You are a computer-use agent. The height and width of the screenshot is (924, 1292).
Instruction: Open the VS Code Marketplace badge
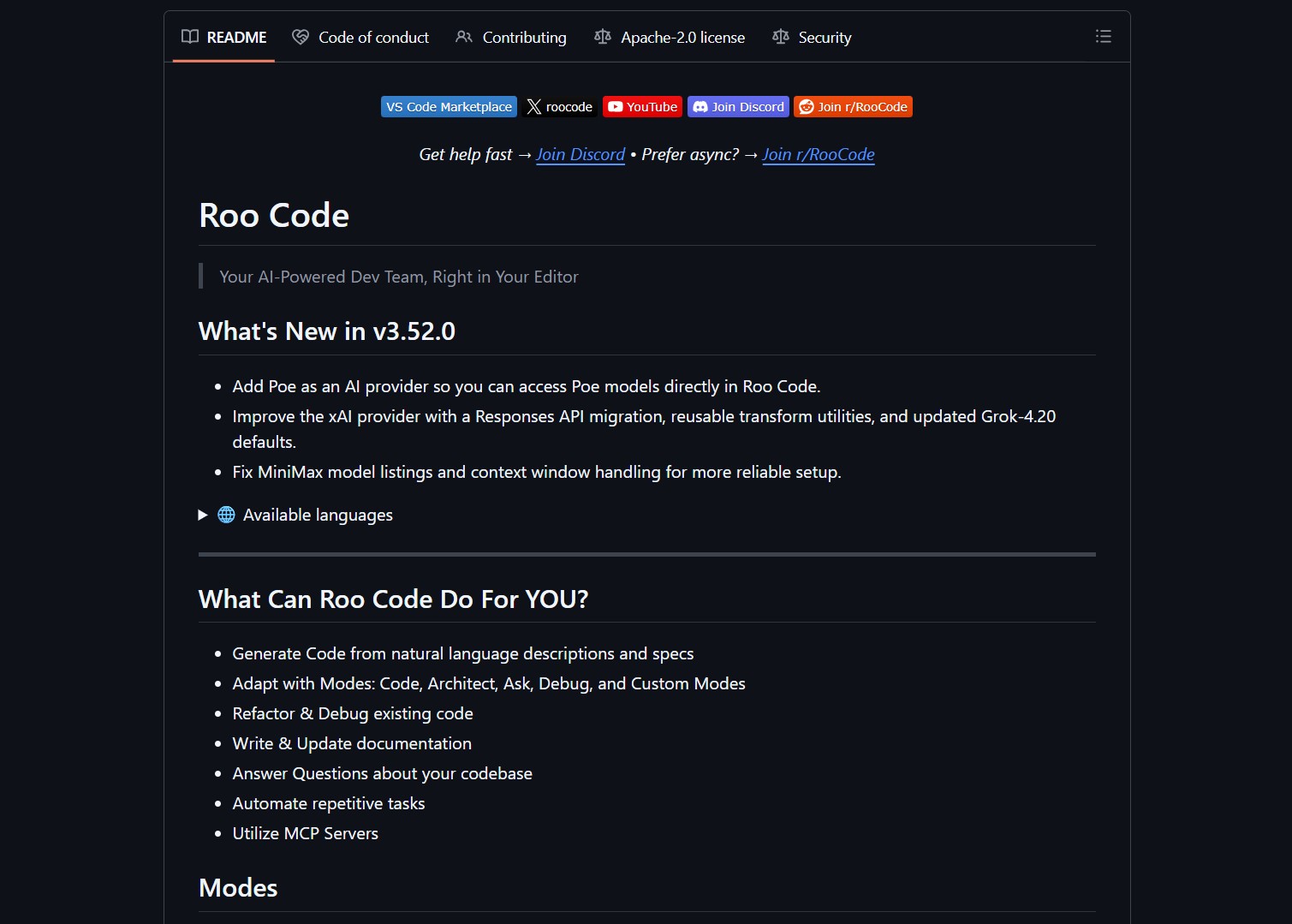pyautogui.click(x=449, y=107)
